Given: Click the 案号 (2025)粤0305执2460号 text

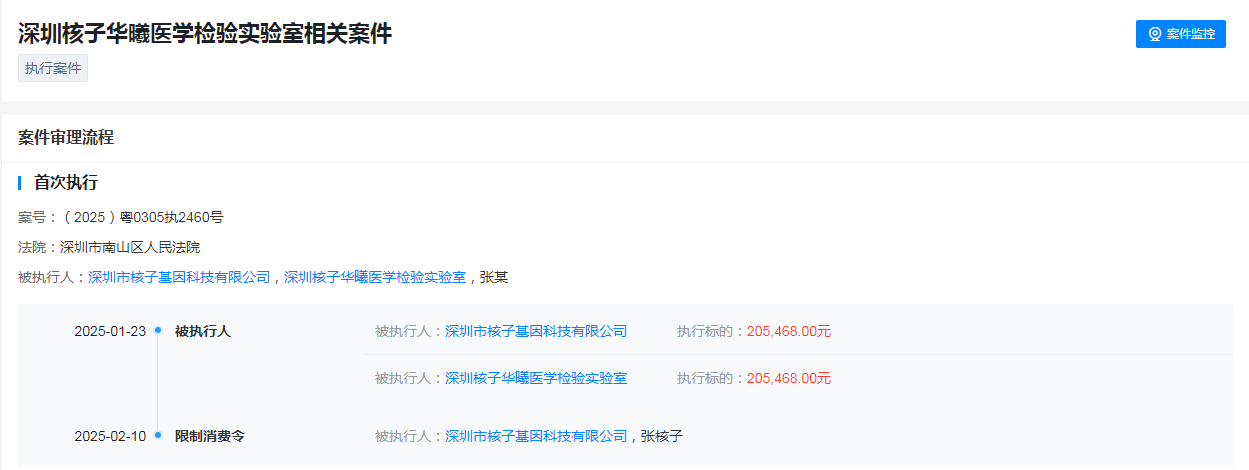Looking at the screenshot, I should pyautogui.click(x=121, y=217).
